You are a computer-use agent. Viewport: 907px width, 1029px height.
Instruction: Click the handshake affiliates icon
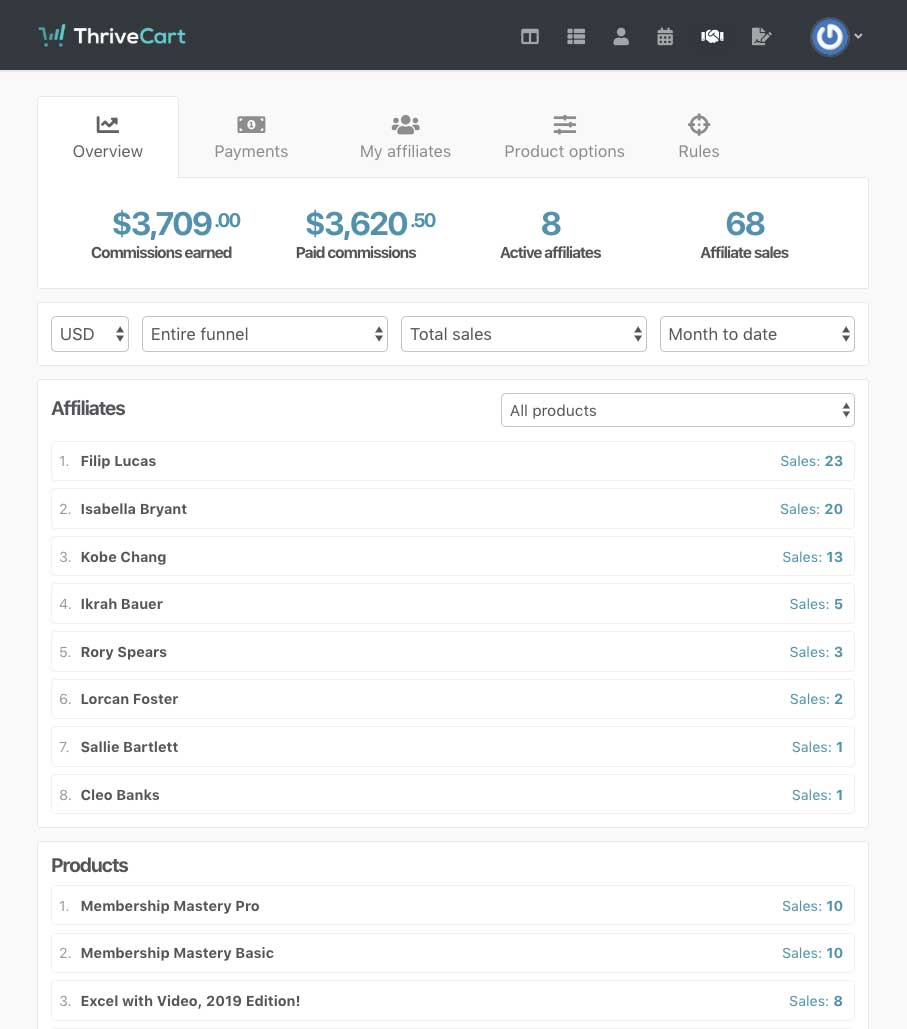coord(712,37)
